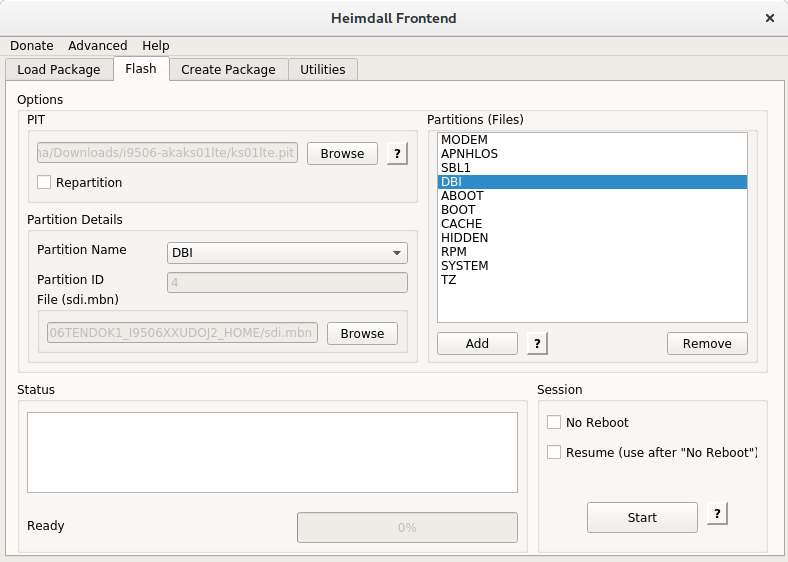
Task: Select SYSTEM in the partitions list
Action: [x=592, y=266]
